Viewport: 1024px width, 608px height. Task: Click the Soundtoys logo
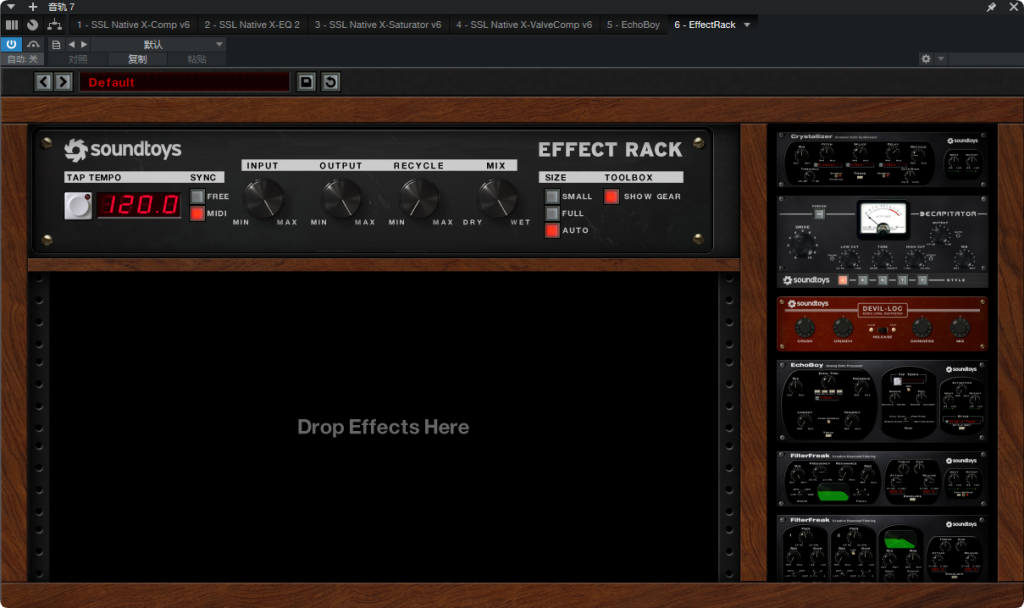click(123, 150)
